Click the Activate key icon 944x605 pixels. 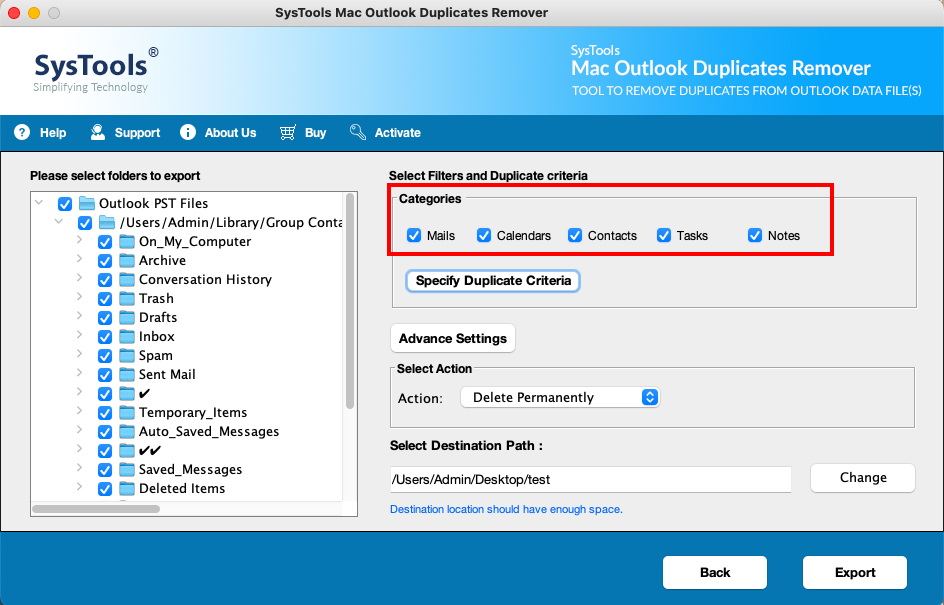358,132
